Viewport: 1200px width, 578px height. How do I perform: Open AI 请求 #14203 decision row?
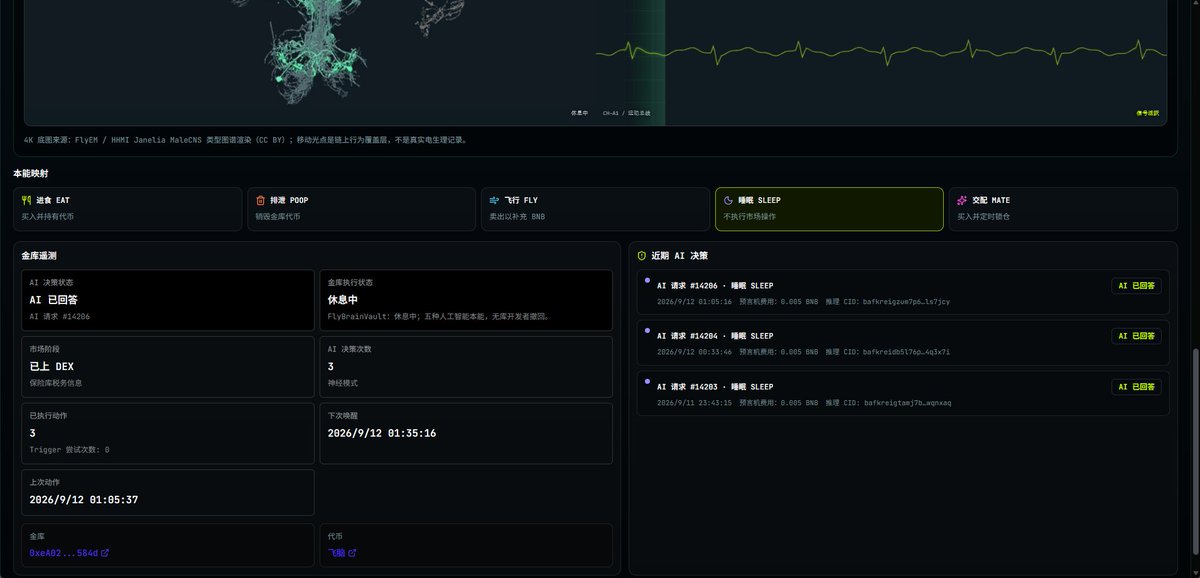pos(903,393)
